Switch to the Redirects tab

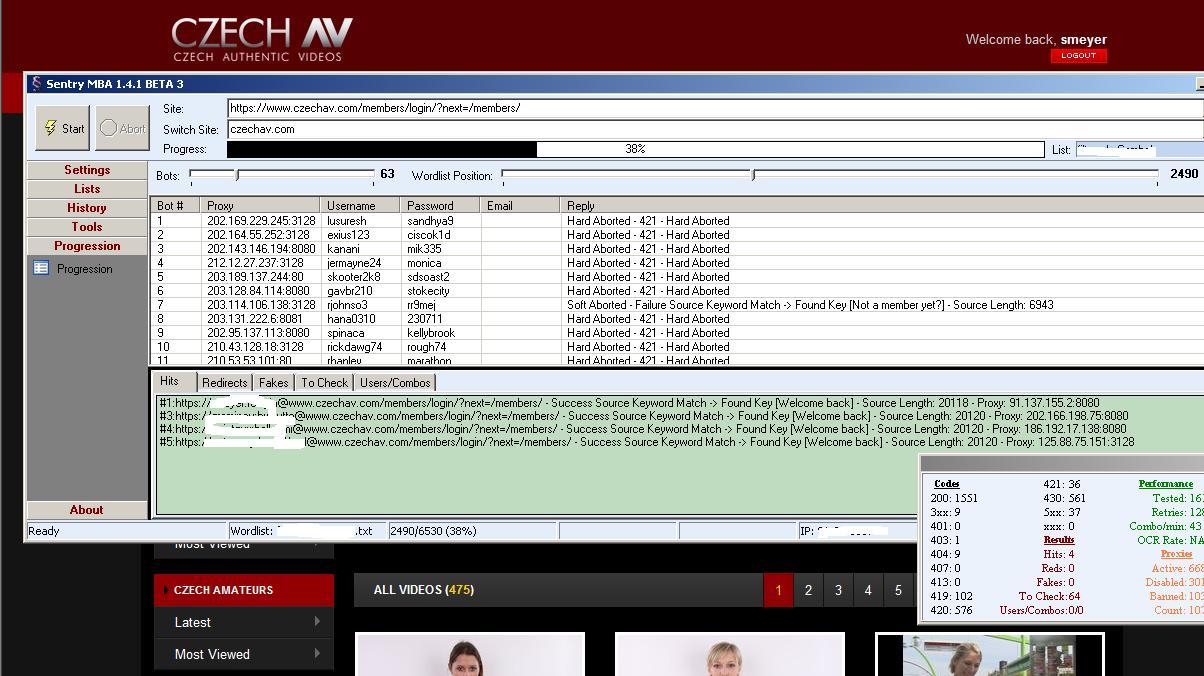[x=224, y=383]
